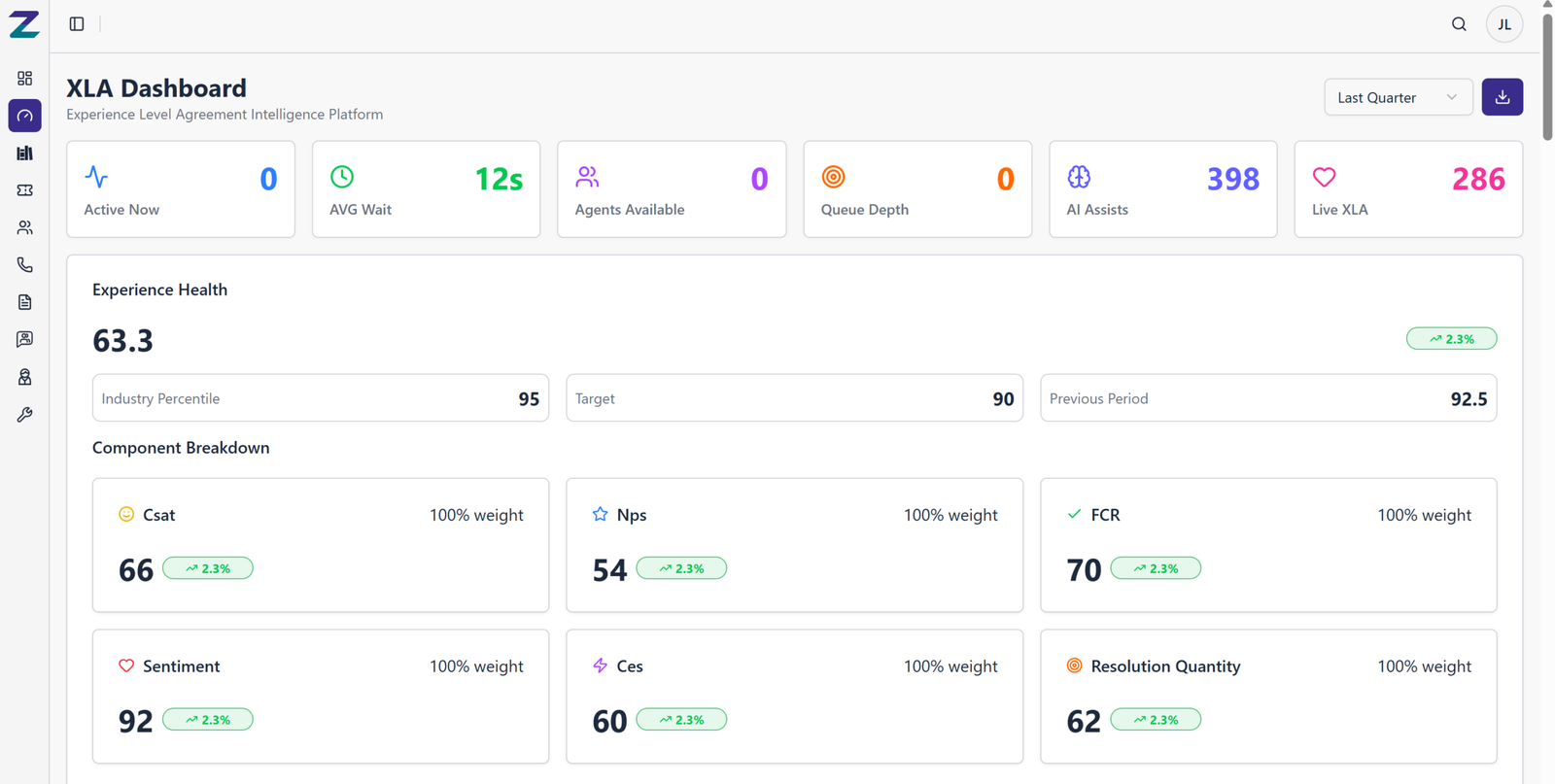Open the dashboard grid icon in sidebar
Screen dimensions: 1555x784
(x=25, y=79)
